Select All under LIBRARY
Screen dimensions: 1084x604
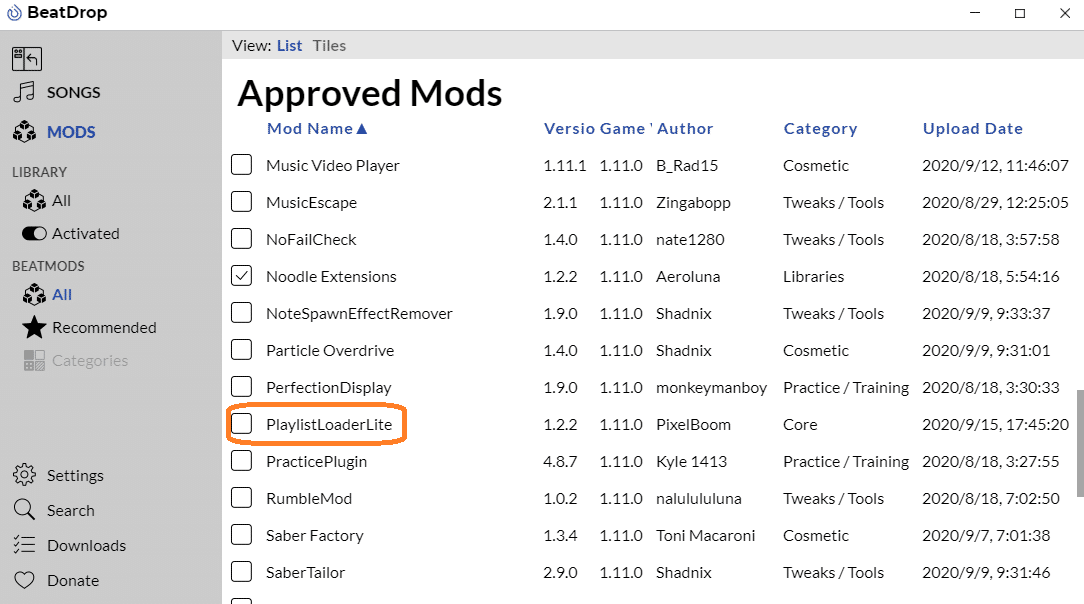point(62,200)
